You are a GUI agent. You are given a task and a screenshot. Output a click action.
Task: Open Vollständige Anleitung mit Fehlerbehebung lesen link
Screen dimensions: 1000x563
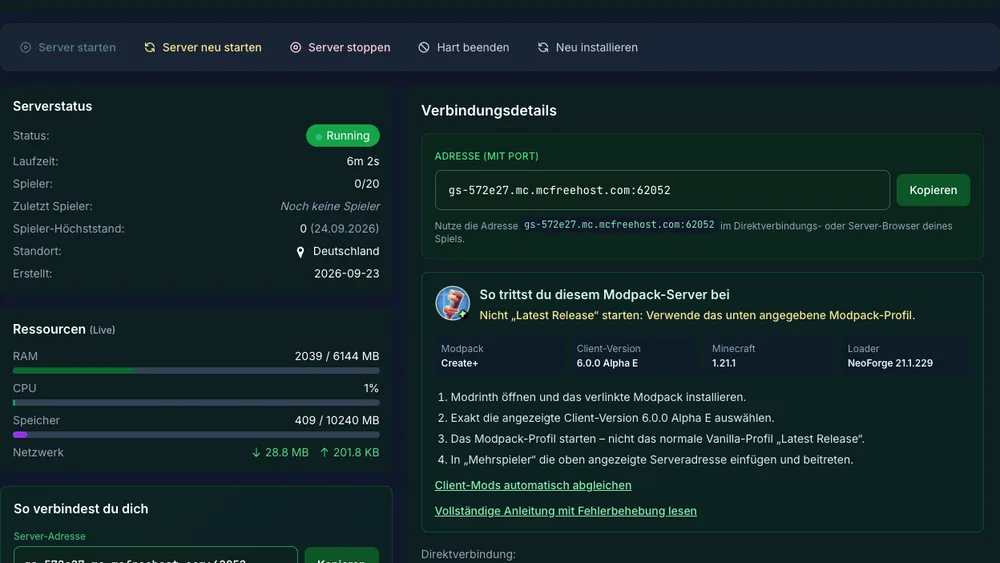(565, 511)
